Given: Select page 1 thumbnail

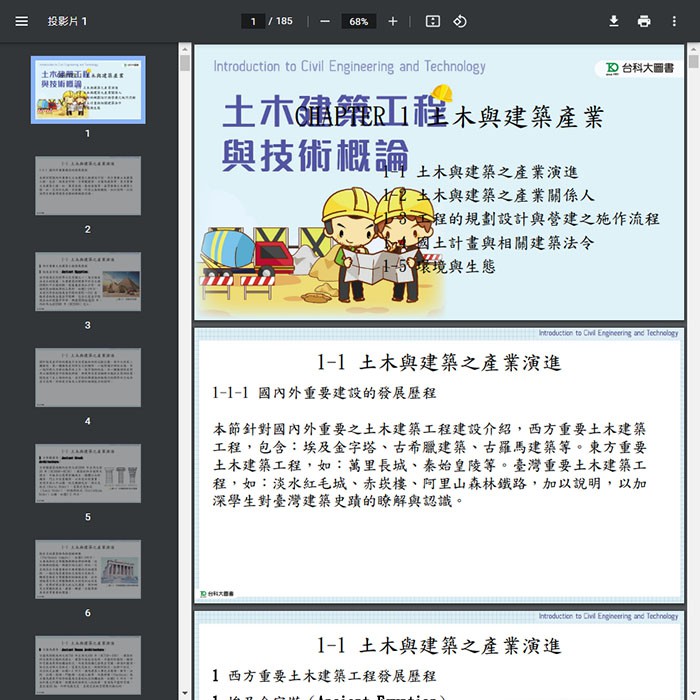Looking at the screenshot, I should [88, 90].
